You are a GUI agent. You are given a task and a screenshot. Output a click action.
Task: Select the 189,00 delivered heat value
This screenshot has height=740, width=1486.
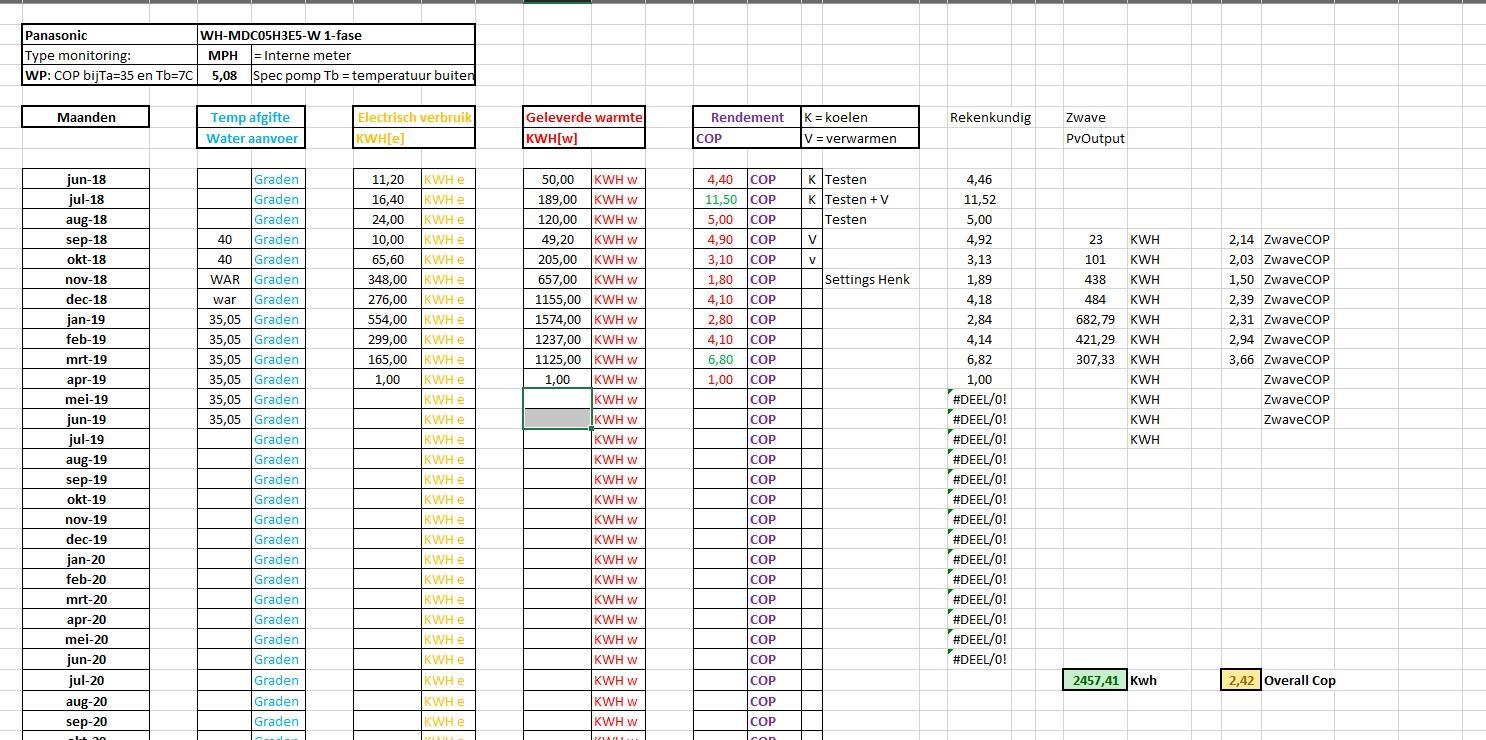point(558,199)
